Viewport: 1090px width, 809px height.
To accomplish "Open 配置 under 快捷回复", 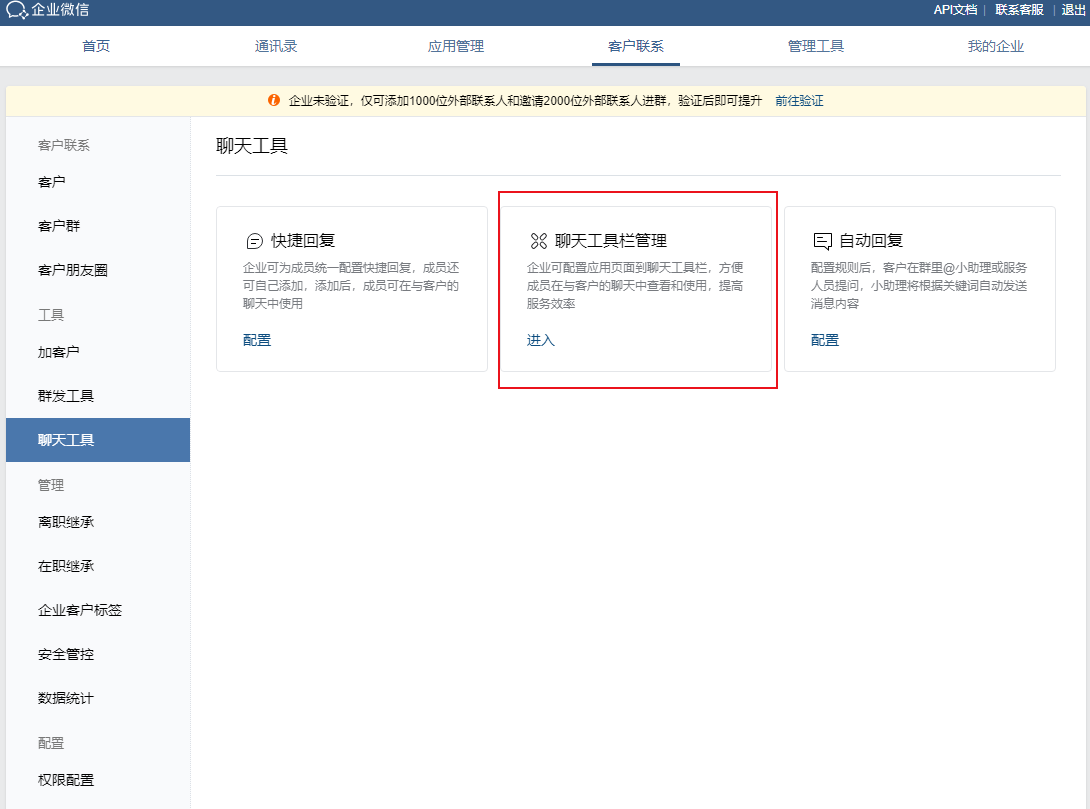I will [x=257, y=339].
